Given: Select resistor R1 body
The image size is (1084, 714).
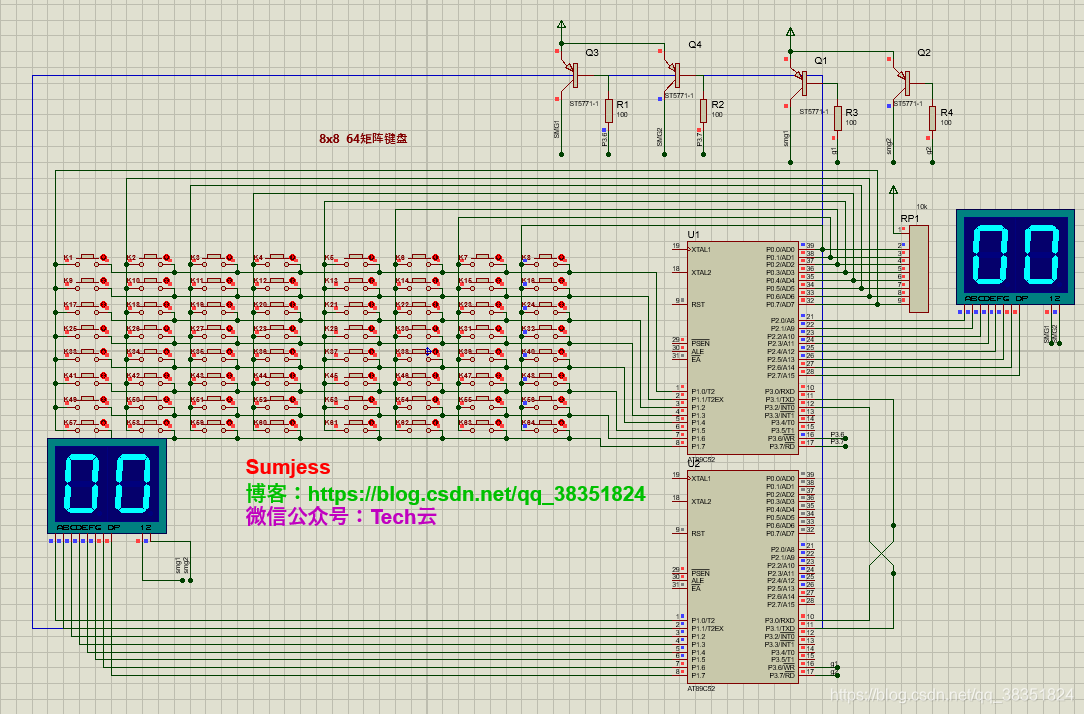Looking at the screenshot, I should pos(608,111).
